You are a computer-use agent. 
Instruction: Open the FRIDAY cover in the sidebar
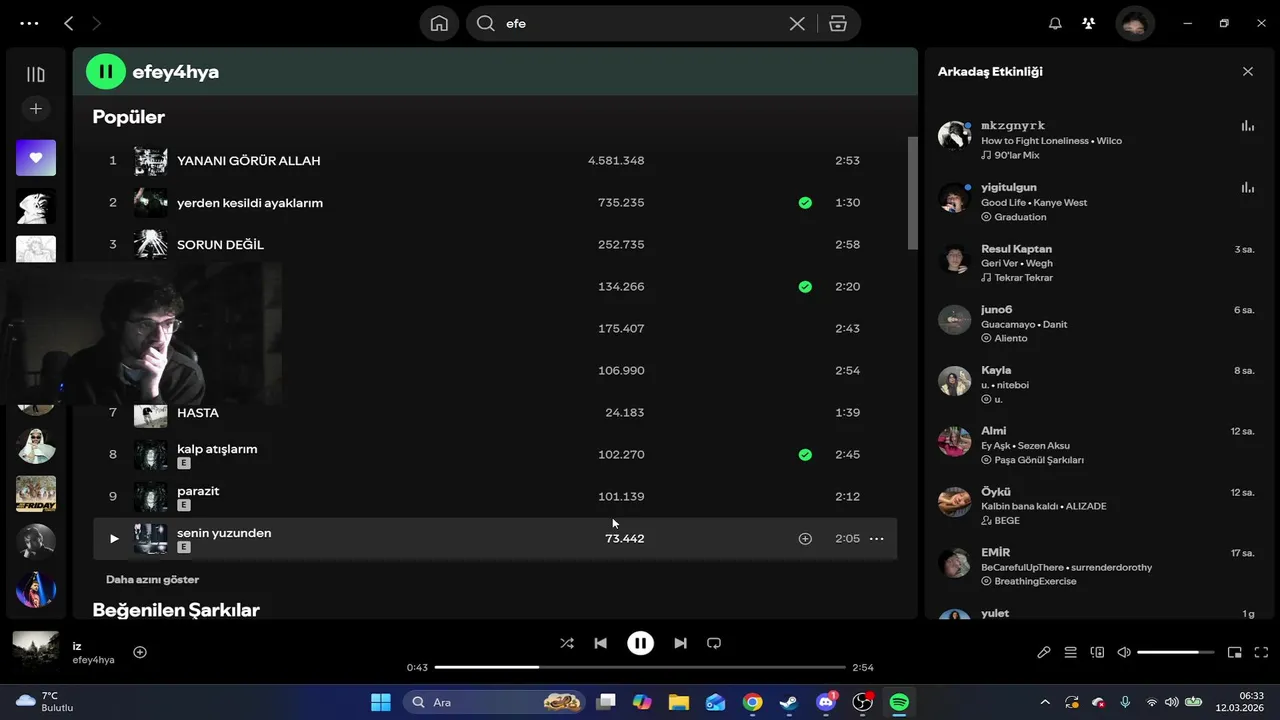pyautogui.click(x=36, y=493)
